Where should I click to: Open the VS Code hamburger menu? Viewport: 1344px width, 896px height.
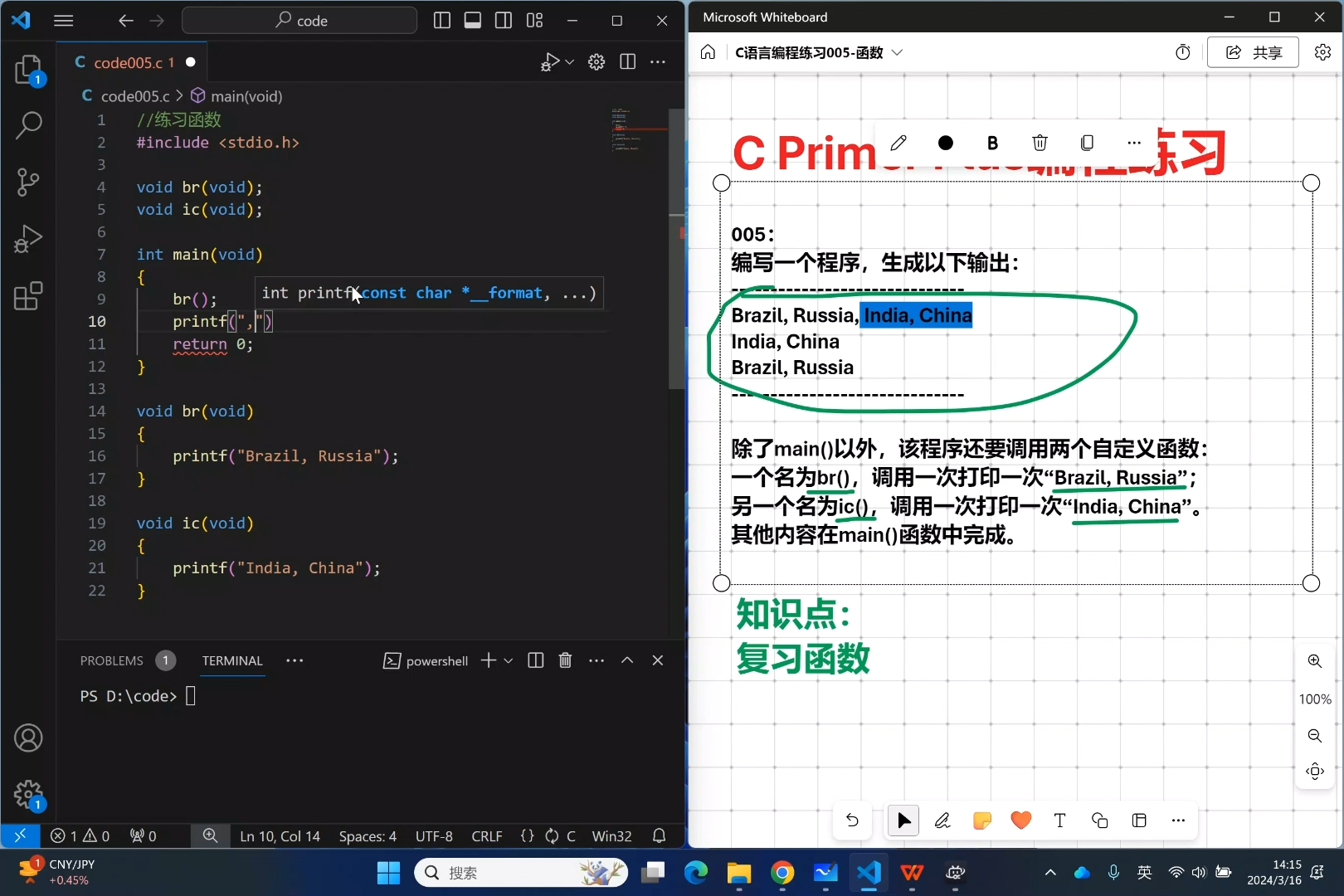click(x=64, y=21)
